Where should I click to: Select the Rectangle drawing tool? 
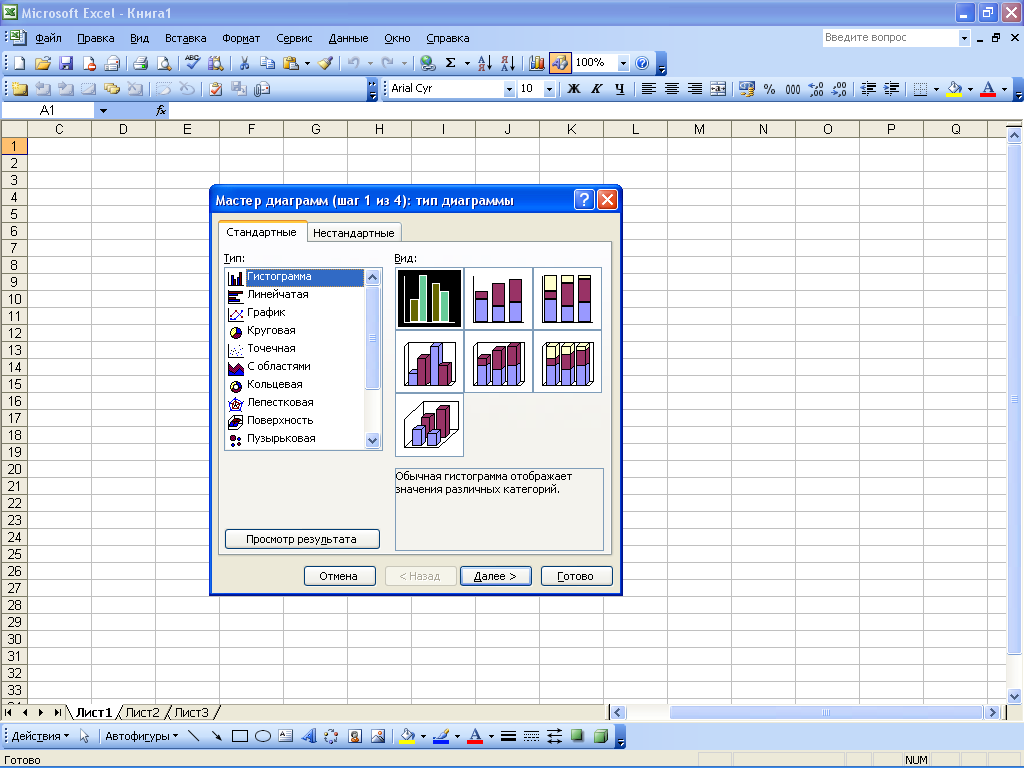click(x=240, y=736)
